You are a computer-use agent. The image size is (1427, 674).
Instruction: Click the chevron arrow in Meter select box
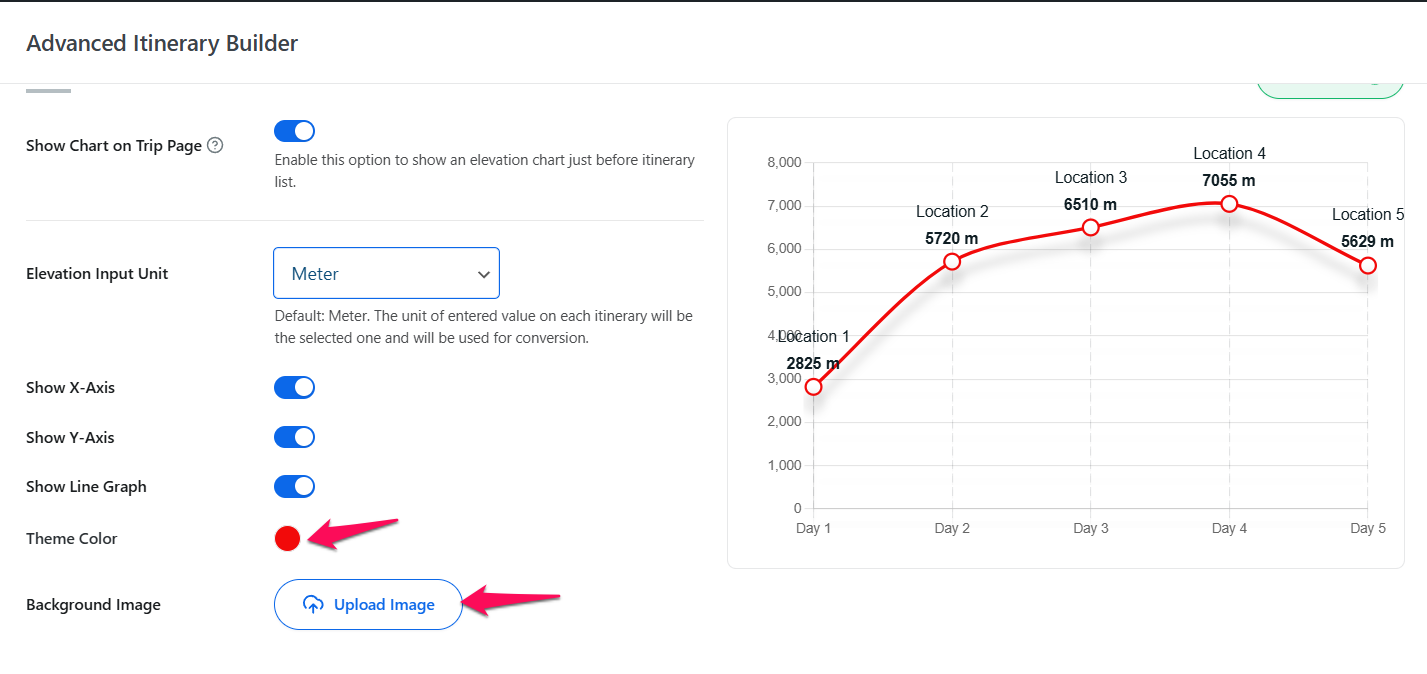pos(484,274)
